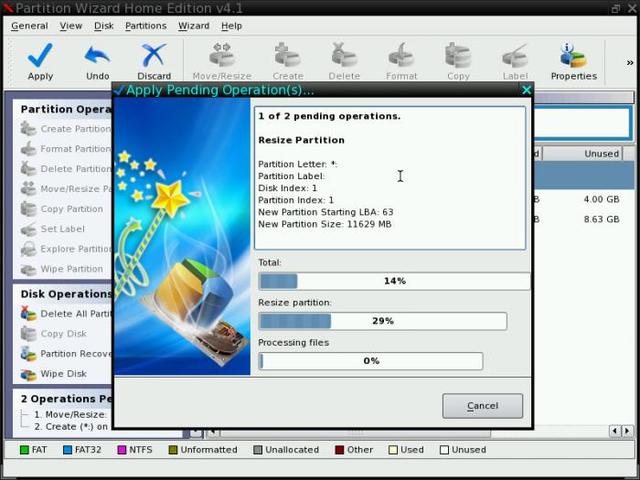The height and width of the screenshot is (480, 640).
Task: Click horizontal scrollbar right arrow
Action: coord(627,431)
